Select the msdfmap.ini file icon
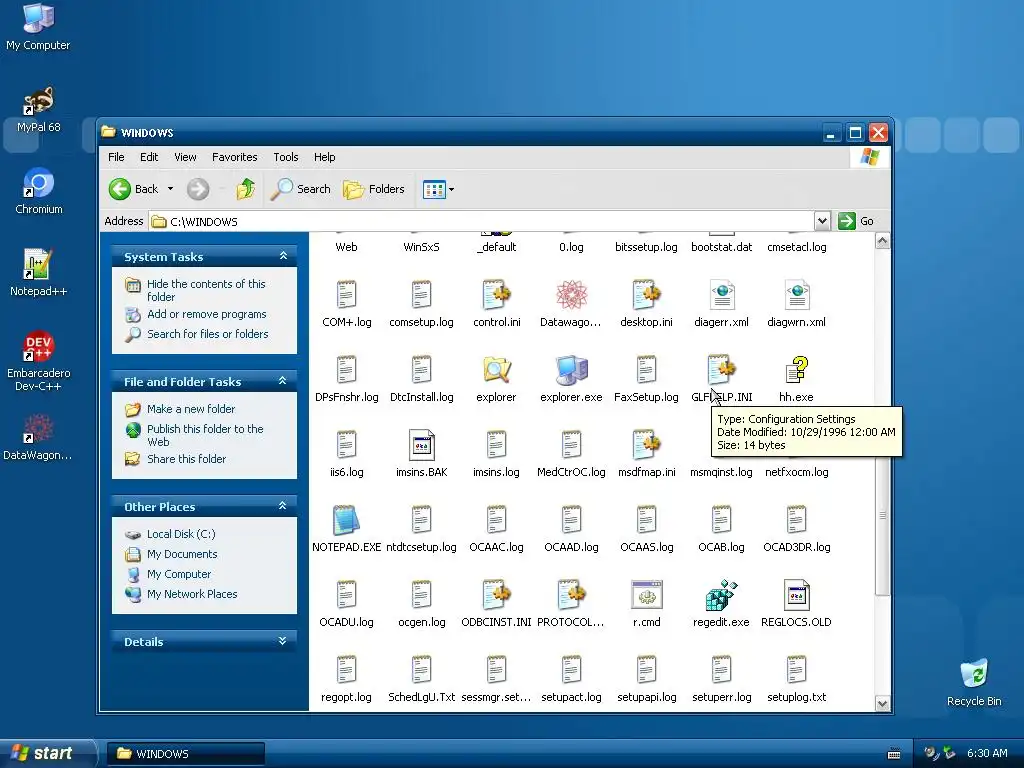 click(x=647, y=445)
